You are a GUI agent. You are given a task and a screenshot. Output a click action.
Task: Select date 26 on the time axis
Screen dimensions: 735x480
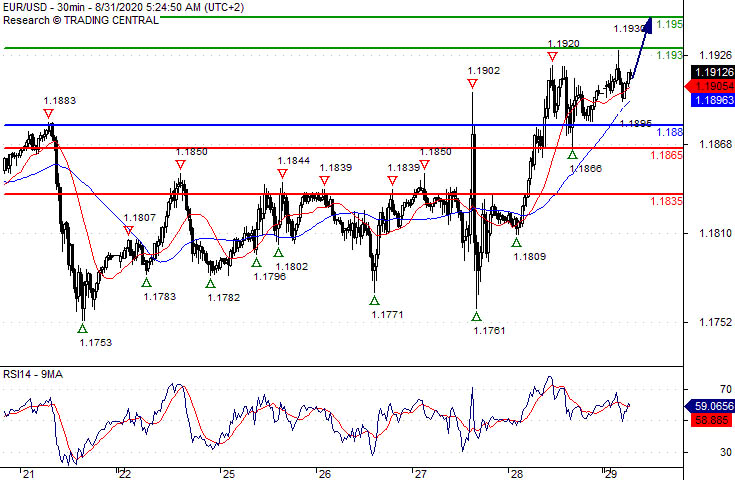pos(325,474)
